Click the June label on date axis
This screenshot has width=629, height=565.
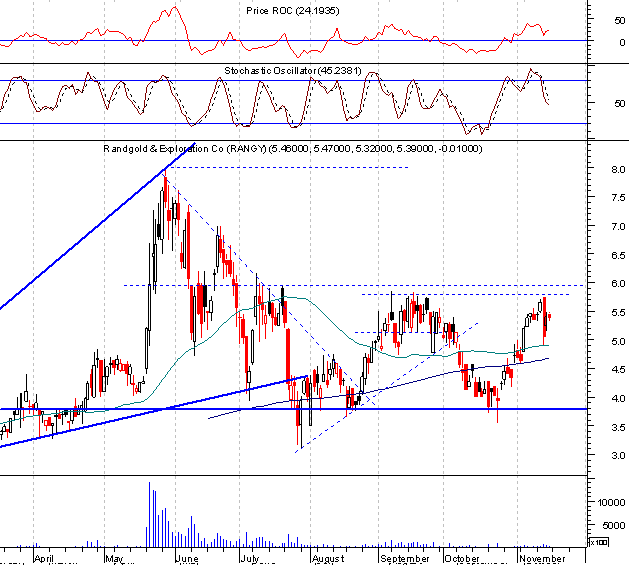[187, 558]
